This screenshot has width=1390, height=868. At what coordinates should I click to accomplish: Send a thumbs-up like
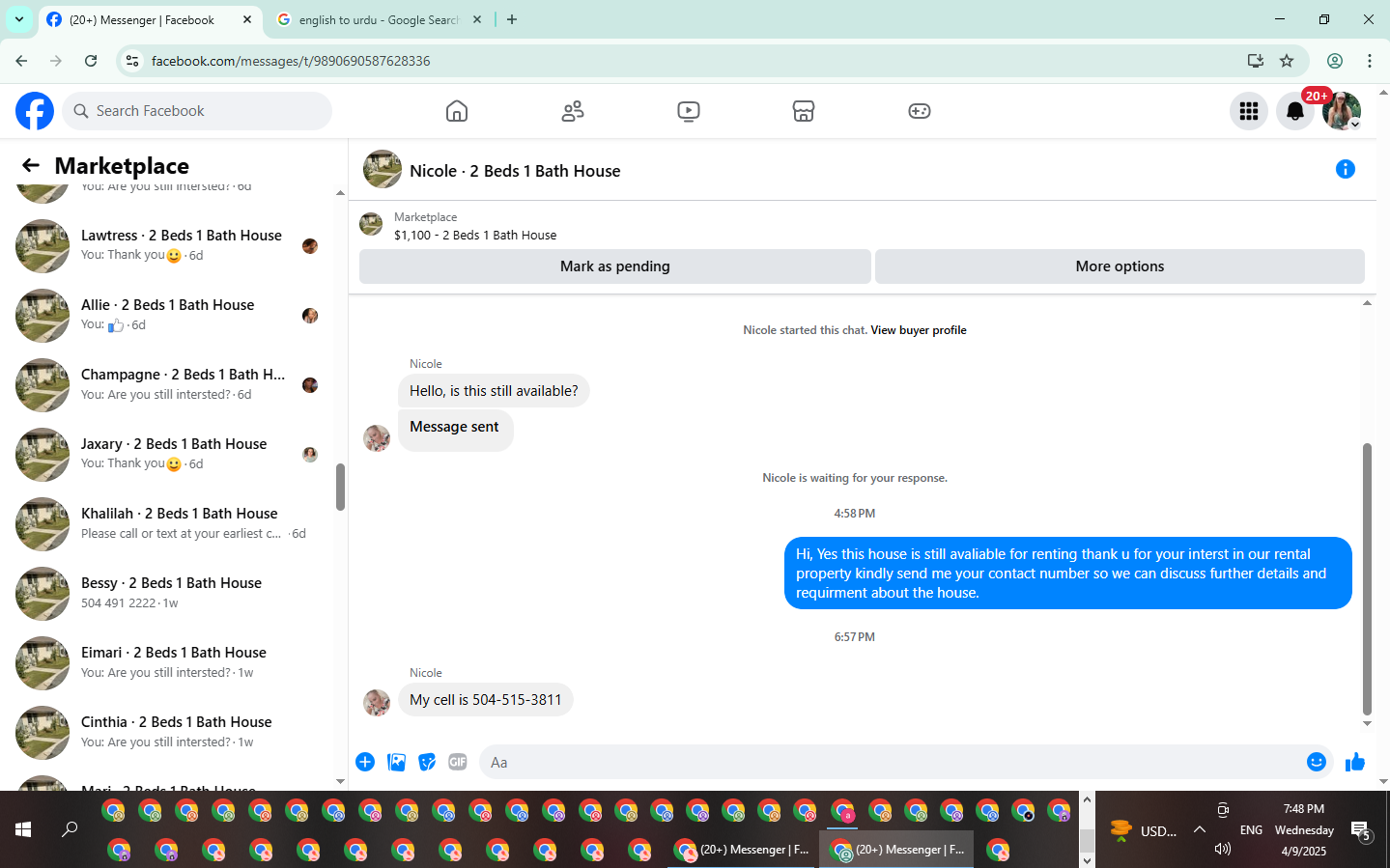[1355, 762]
